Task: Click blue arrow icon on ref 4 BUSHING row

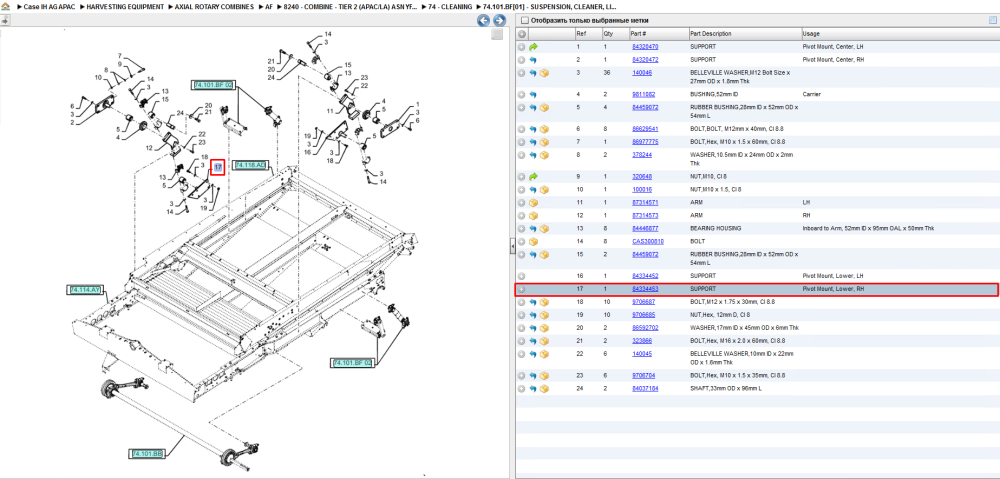Action: (533, 94)
